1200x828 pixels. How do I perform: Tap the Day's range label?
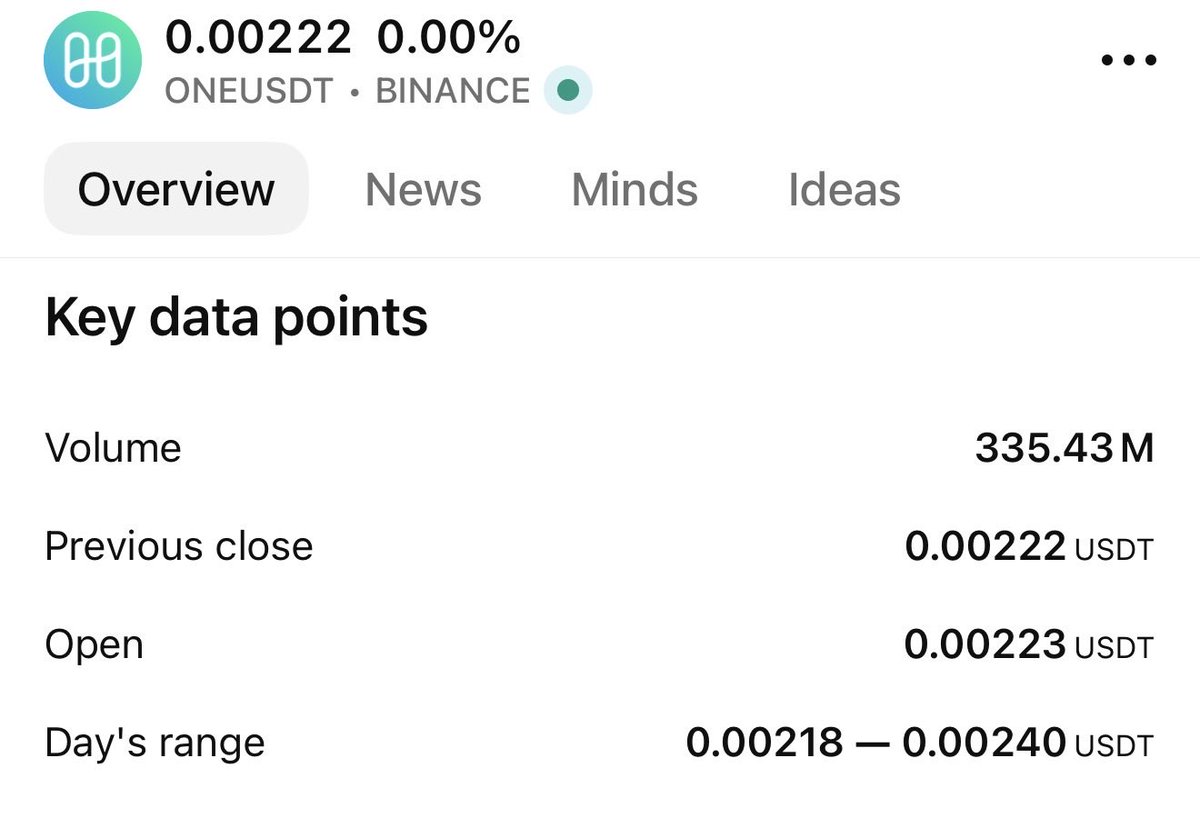(155, 743)
